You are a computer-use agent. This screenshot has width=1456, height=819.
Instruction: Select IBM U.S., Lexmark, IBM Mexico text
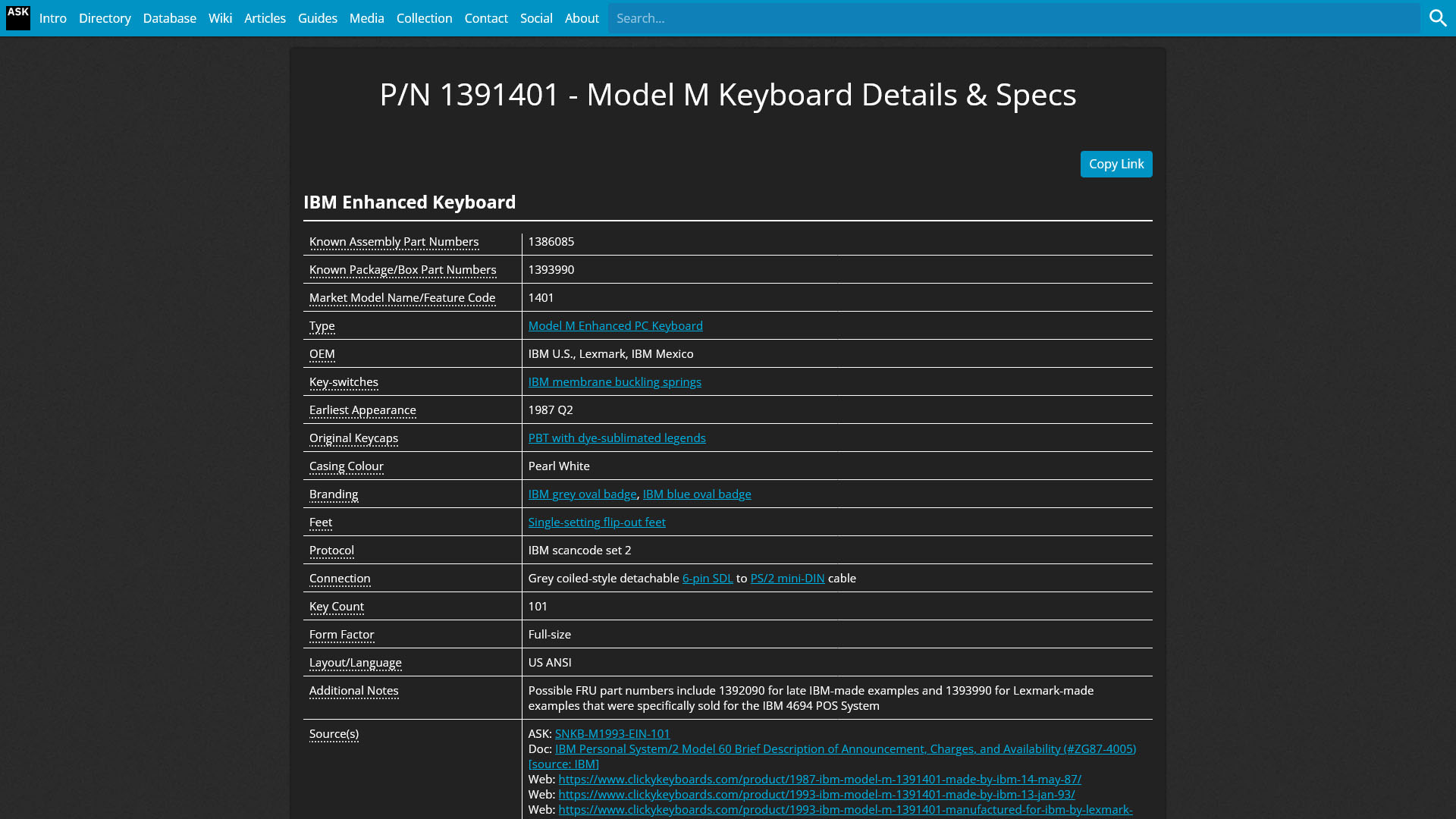coord(611,353)
